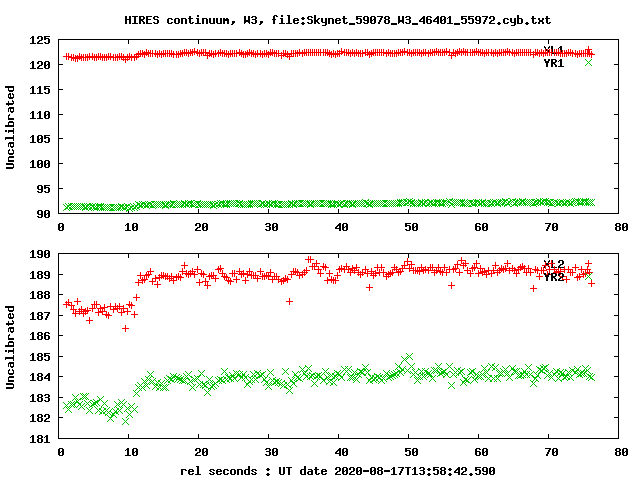
Task: Click the 182 y-axis tick value
Action: (40, 418)
